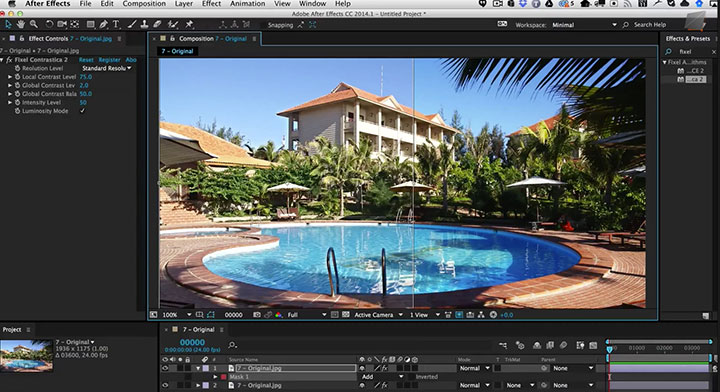The image size is (720, 392).
Task: Hide layer 2 with its eye icon
Action: pyautogui.click(x=165, y=385)
